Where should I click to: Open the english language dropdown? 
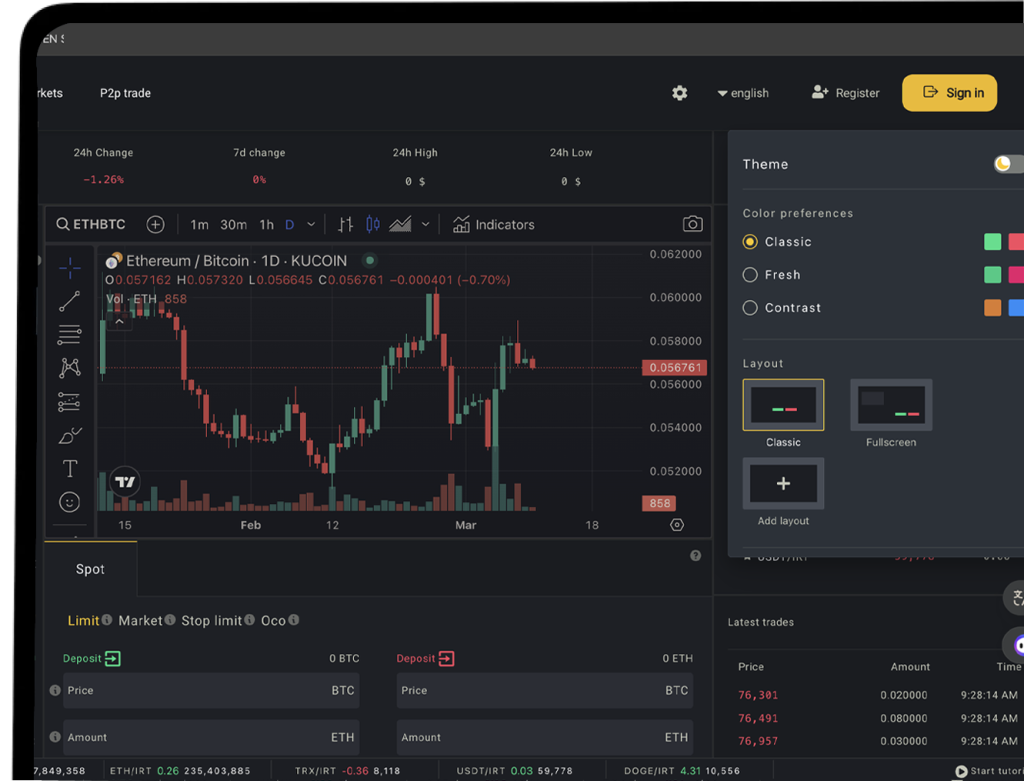coord(743,93)
